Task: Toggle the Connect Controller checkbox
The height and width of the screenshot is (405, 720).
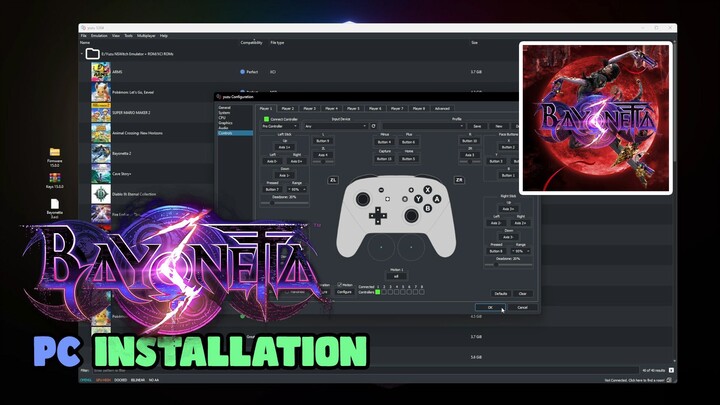Action: [x=266, y=119]
